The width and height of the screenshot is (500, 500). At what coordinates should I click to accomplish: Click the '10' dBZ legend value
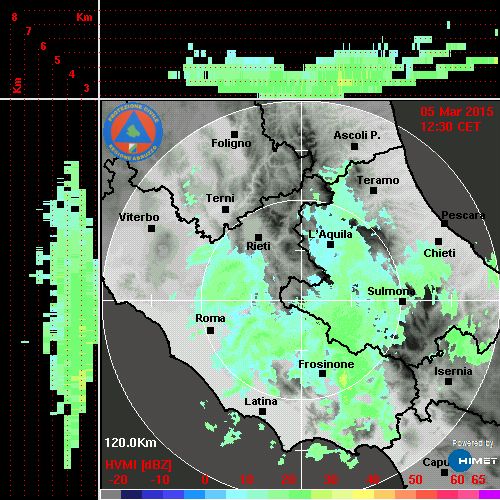tap(247, 480)
